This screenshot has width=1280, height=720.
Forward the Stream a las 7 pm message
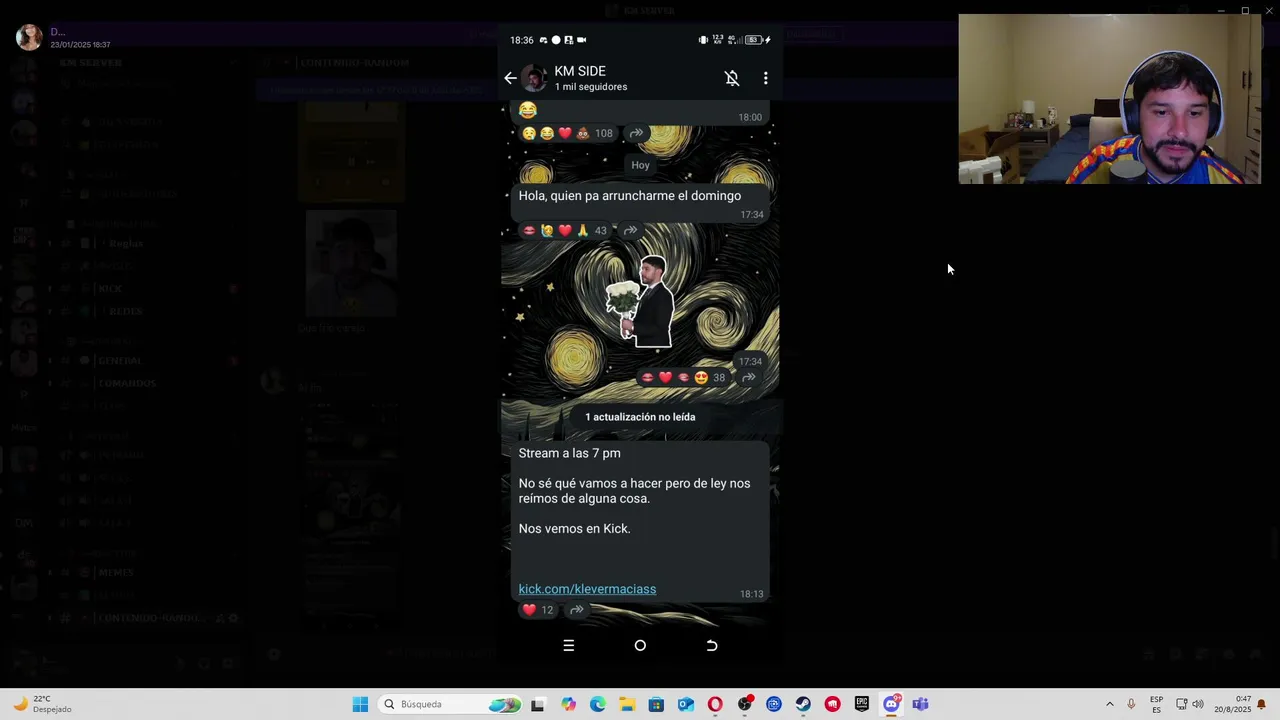click(577, 610)
